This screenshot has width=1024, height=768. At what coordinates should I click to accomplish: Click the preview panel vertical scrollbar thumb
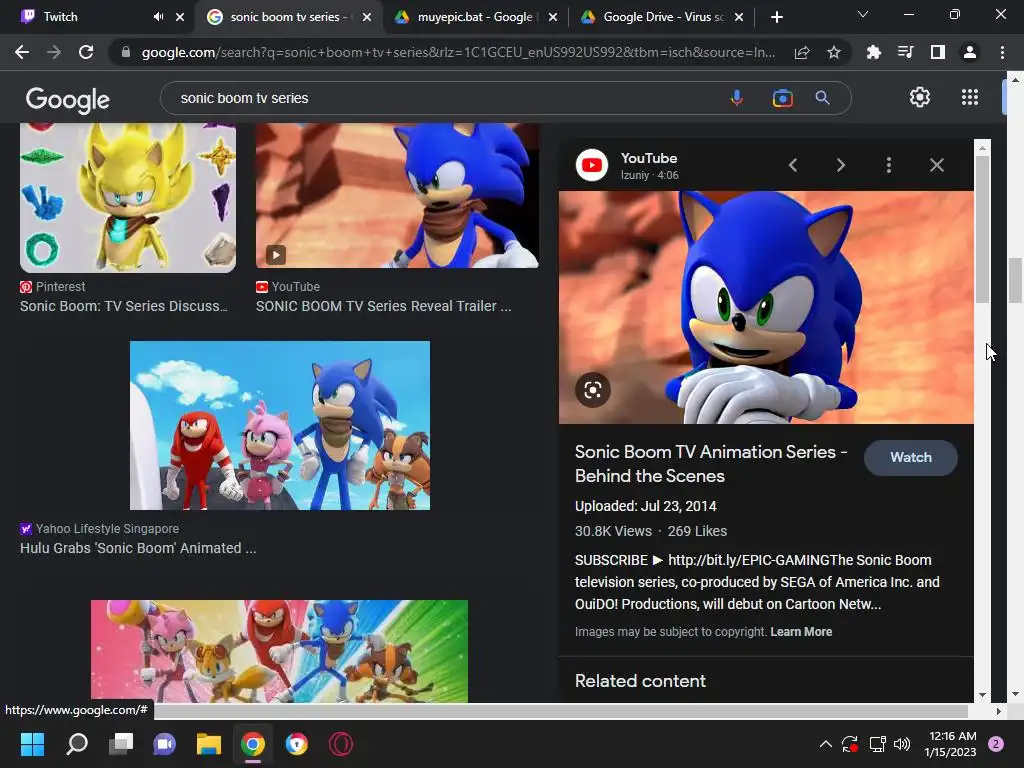click(982, 229)
